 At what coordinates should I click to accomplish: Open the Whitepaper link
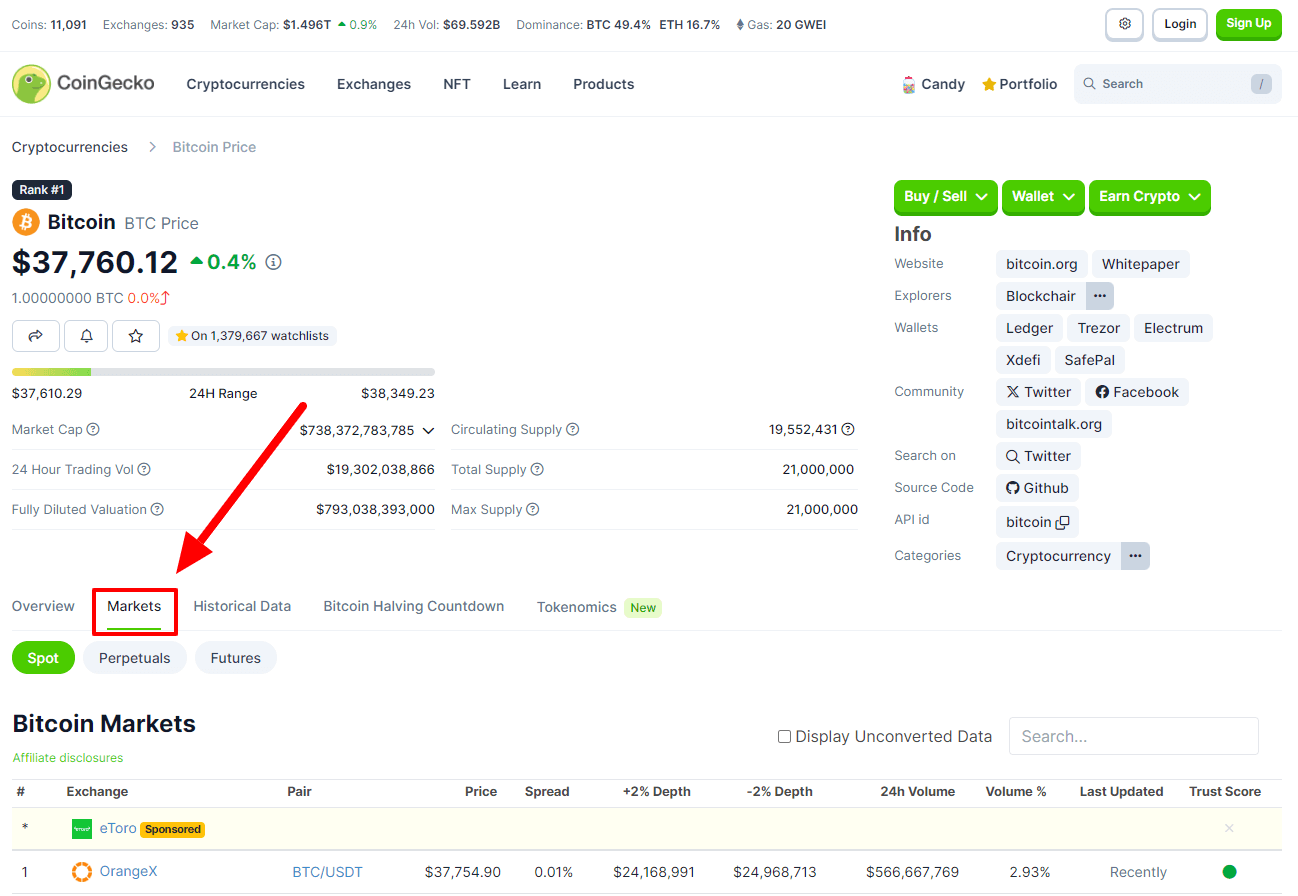1140,264
